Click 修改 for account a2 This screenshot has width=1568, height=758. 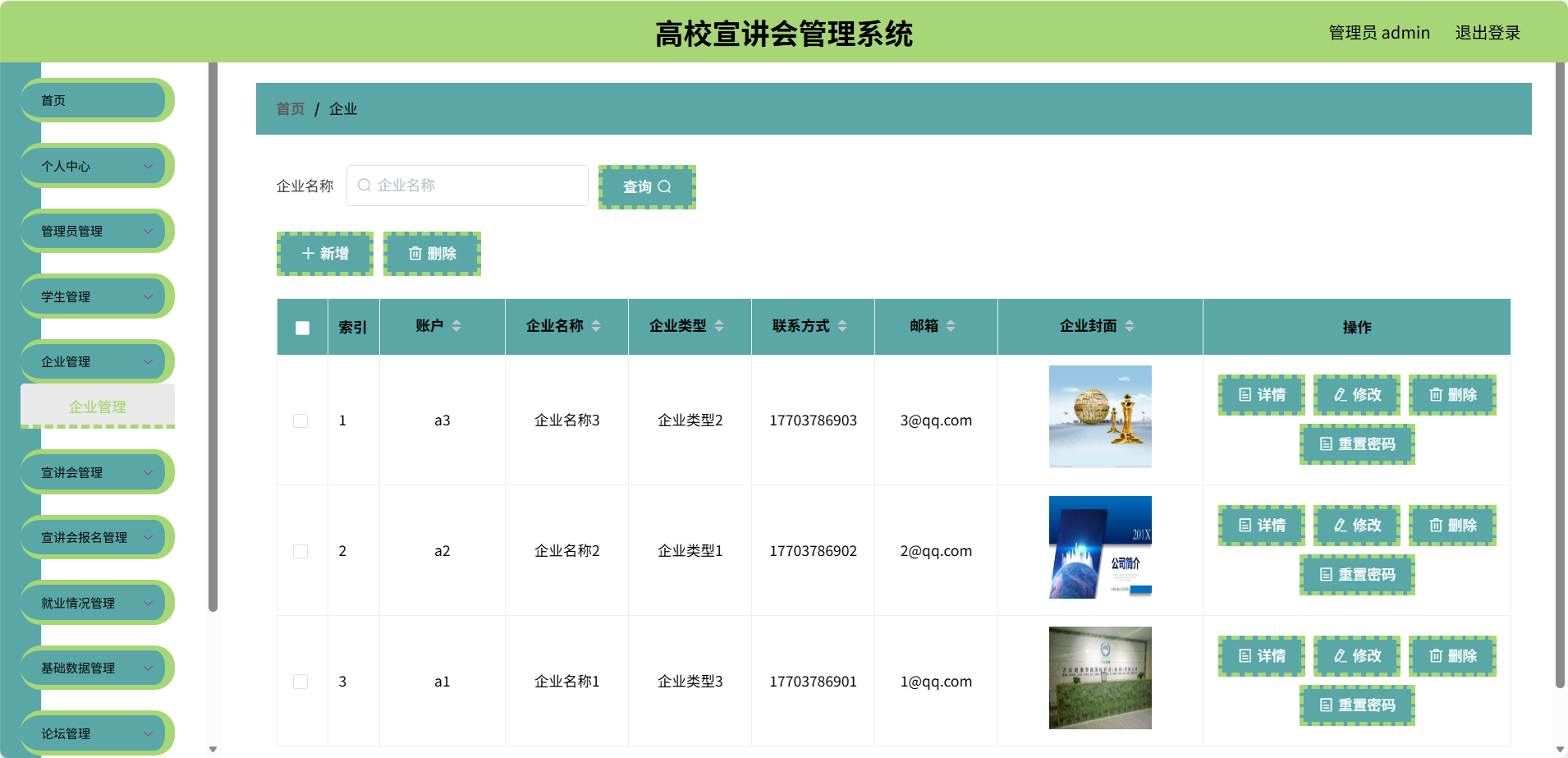1357,526
